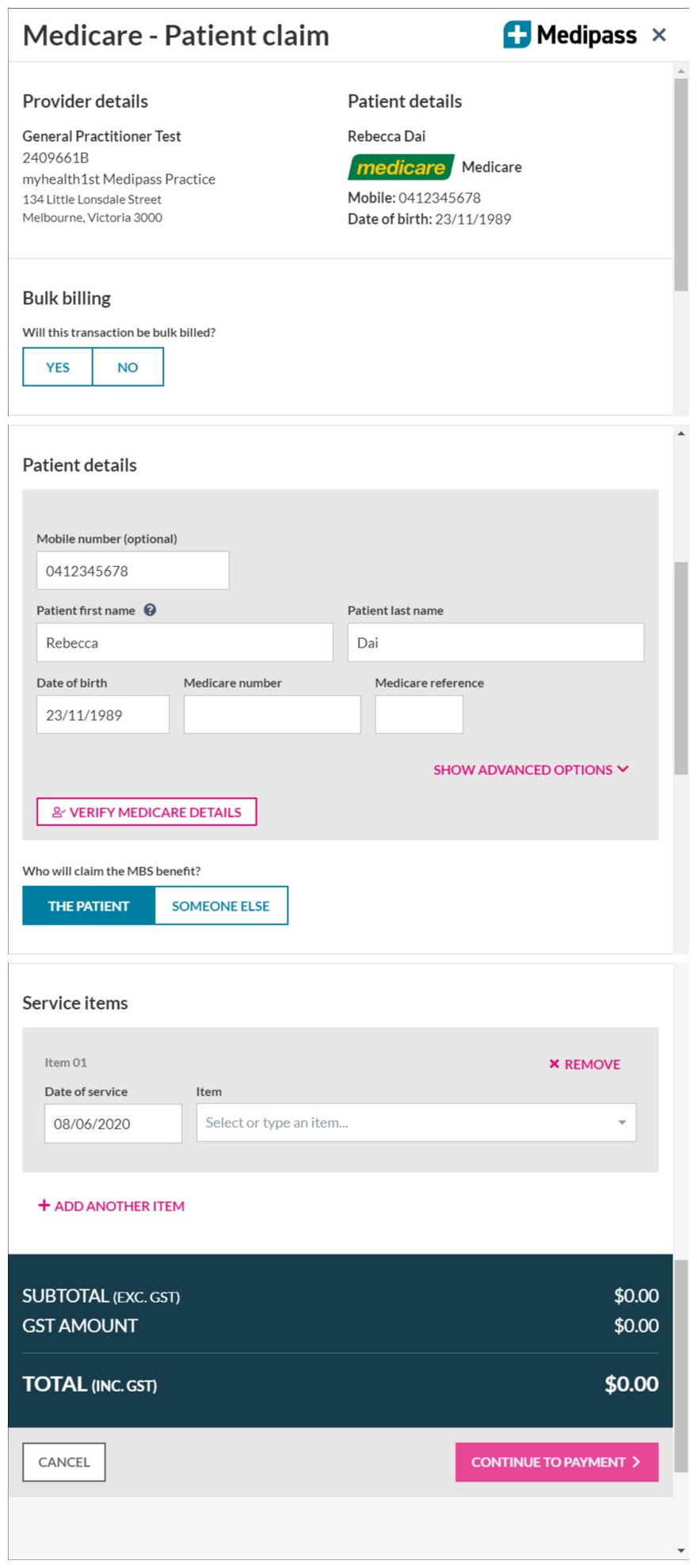The image size is (697, 1568).
Task: Click the help icon beside Patient first name
Action: (150, 610)
